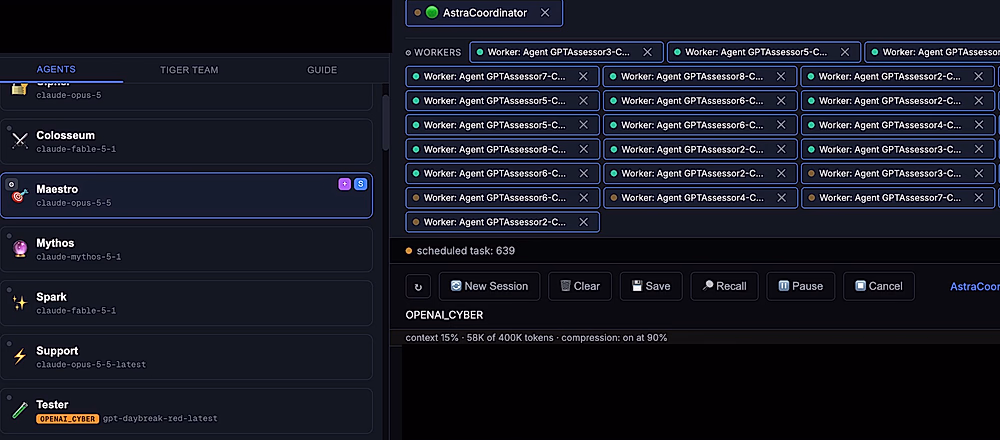Click the WORKERS section label
This screenshot has width=1000, height=440.
coord(438,52)
